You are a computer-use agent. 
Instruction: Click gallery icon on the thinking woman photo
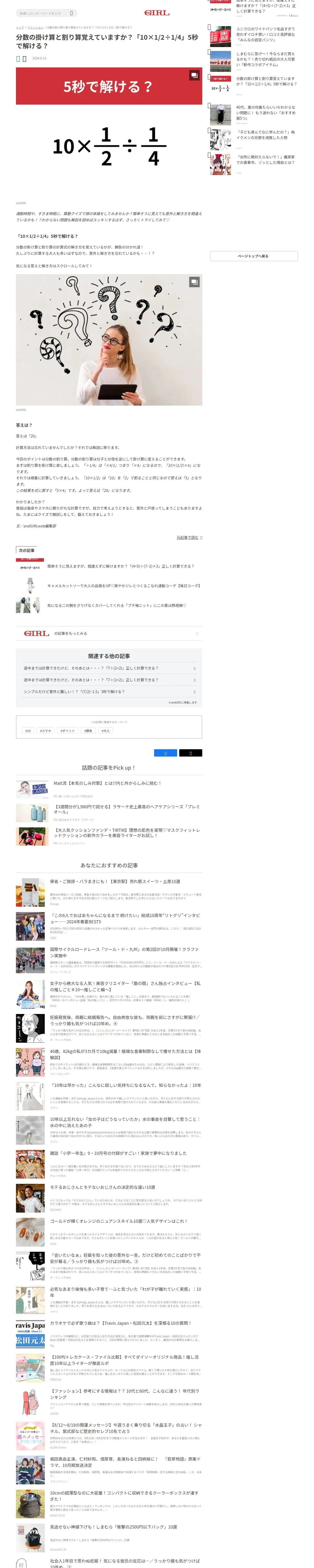click(x=194, y=282)
